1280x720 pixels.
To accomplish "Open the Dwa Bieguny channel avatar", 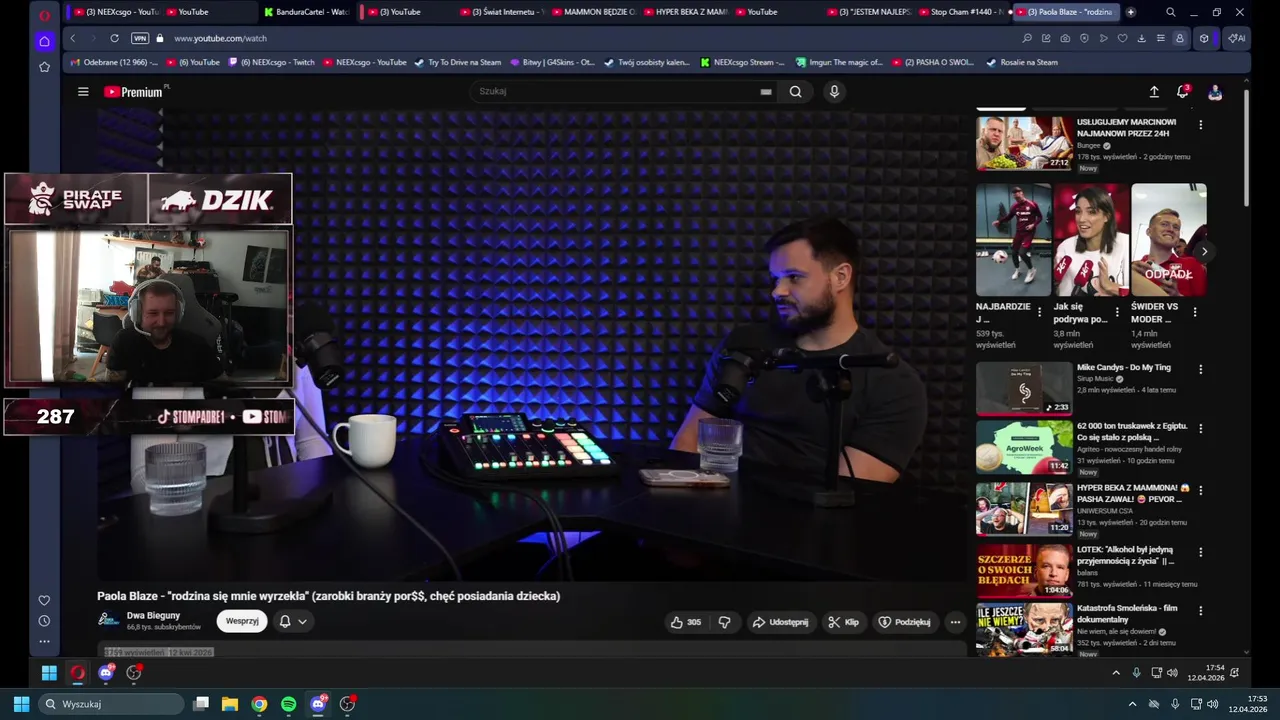I will click(108, 620).
